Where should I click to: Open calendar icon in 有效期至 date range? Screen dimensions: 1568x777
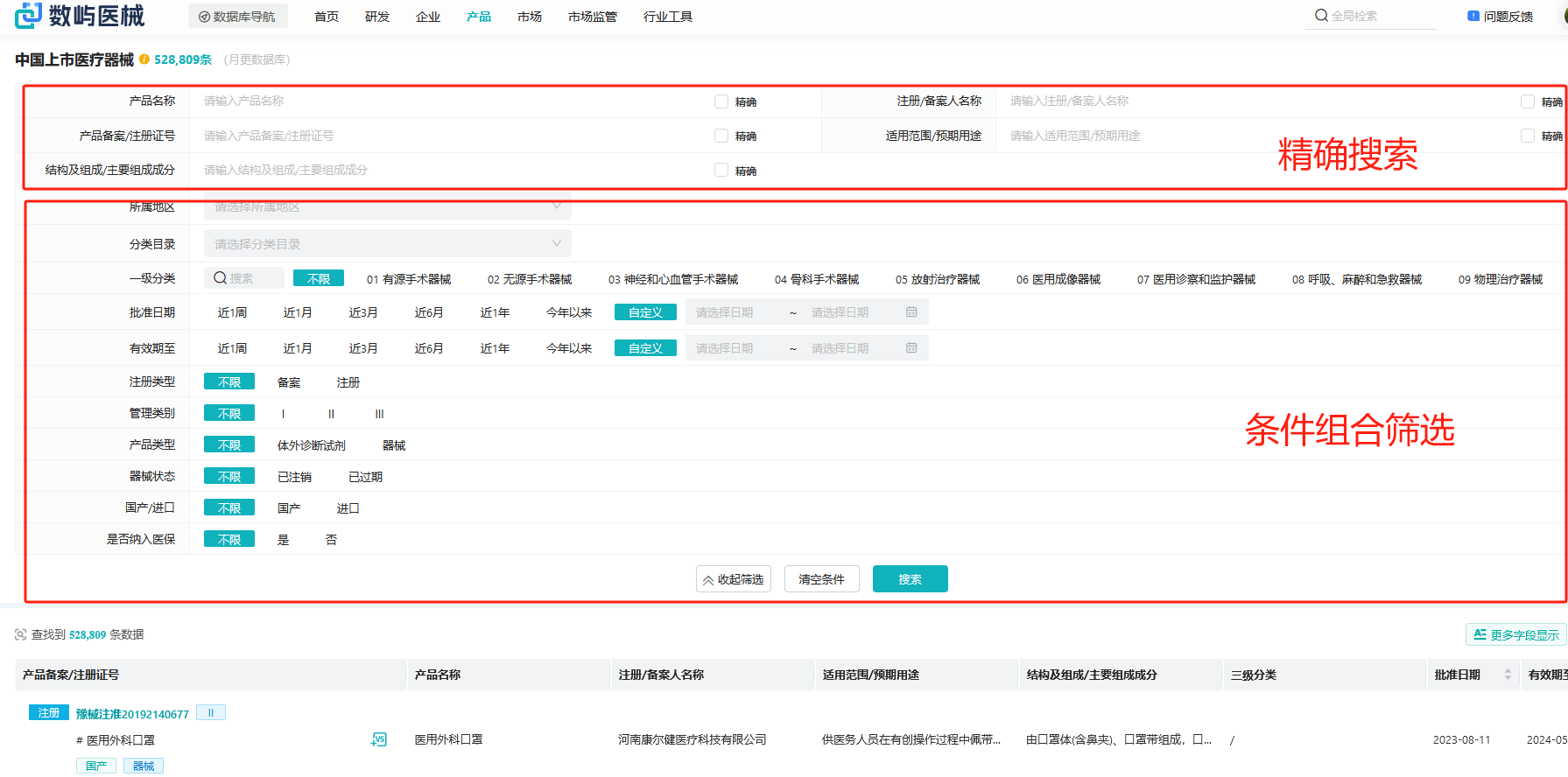[911, 348]
